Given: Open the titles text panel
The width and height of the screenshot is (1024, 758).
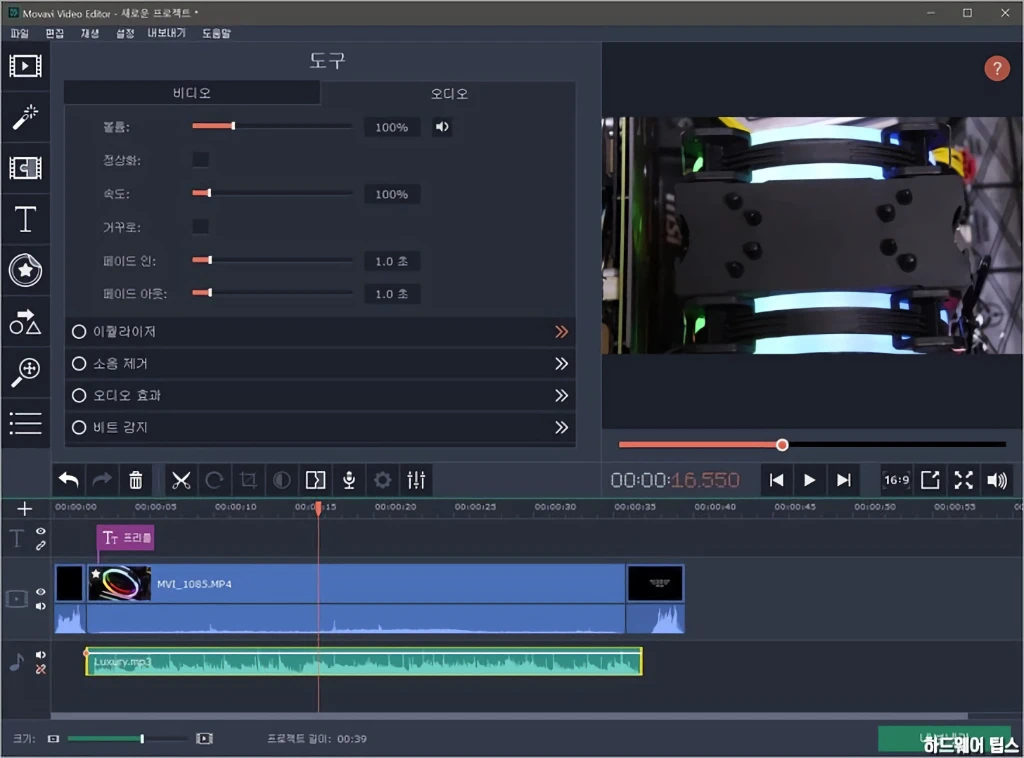Looking at the screenshot, I should (25, 219).
